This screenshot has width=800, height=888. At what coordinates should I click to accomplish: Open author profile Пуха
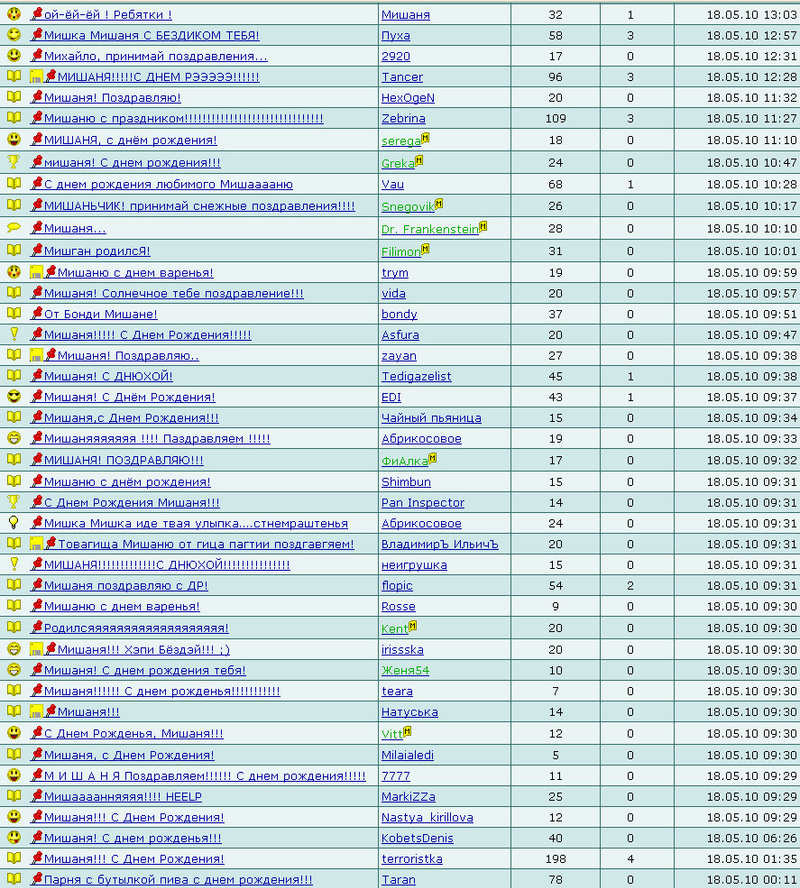pos(396,35)
